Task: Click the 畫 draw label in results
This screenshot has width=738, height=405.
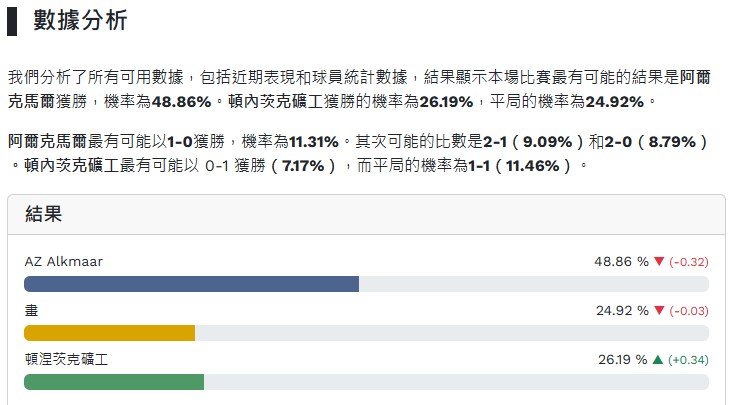Action: tap(31, 310)
